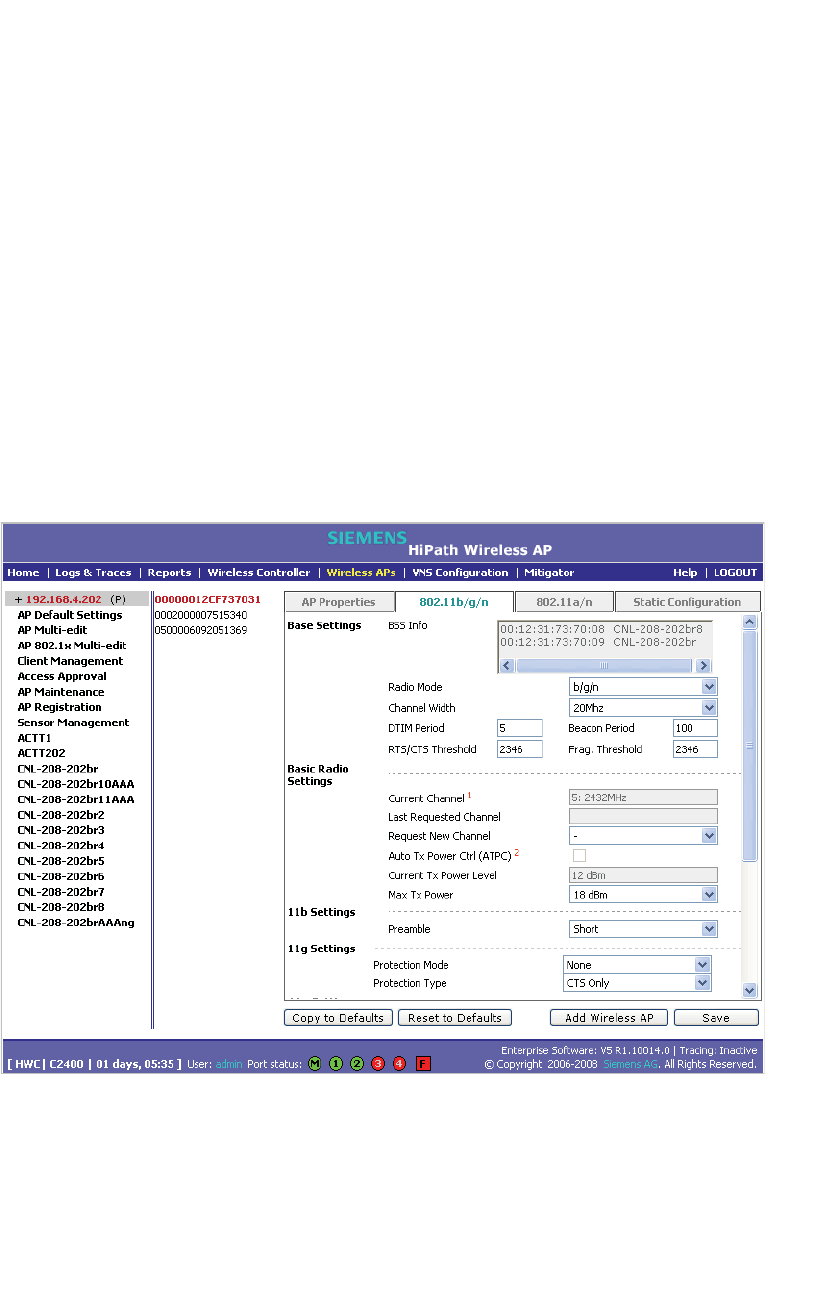
Task: Open AP Registration
Action: [59, 707]
